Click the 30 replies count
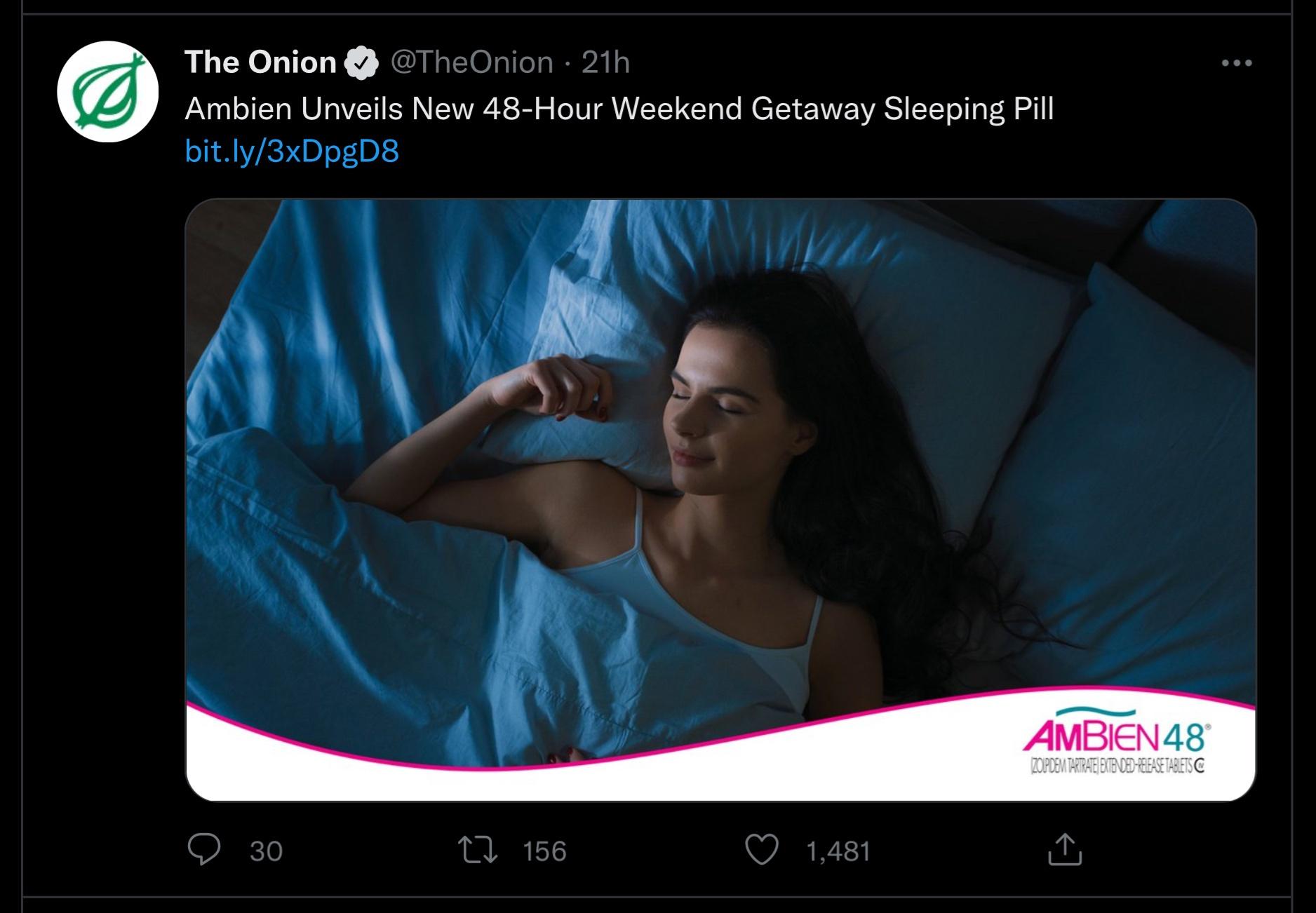 click(266, 851)
